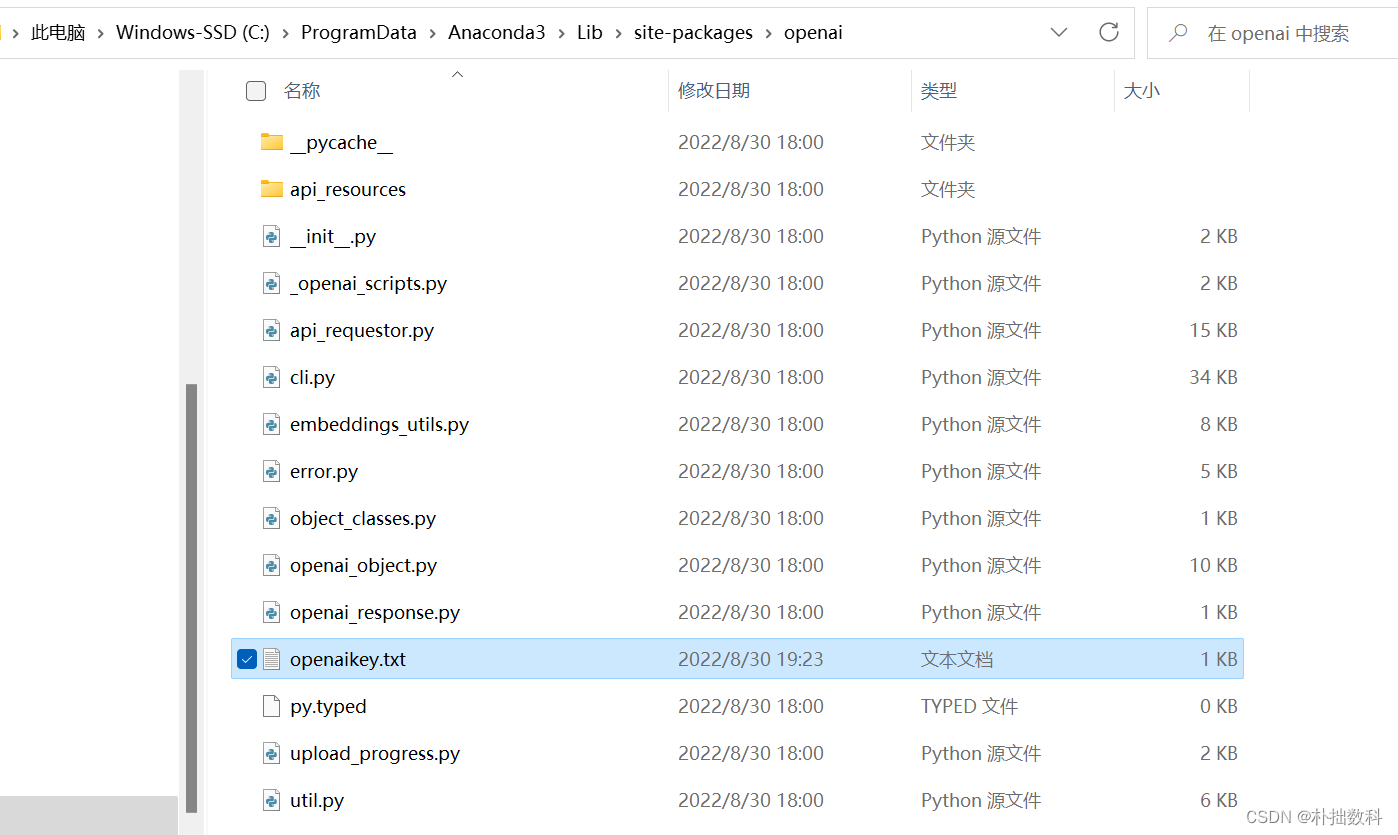
Task: Open the address bar history dropdown
Action: (x=1059, y=33)
